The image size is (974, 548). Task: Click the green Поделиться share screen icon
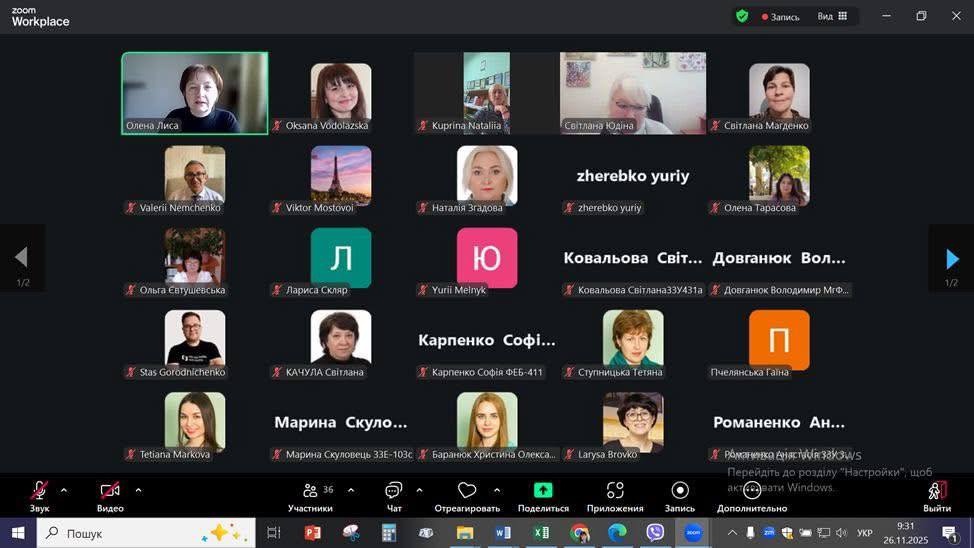[543, 491]
